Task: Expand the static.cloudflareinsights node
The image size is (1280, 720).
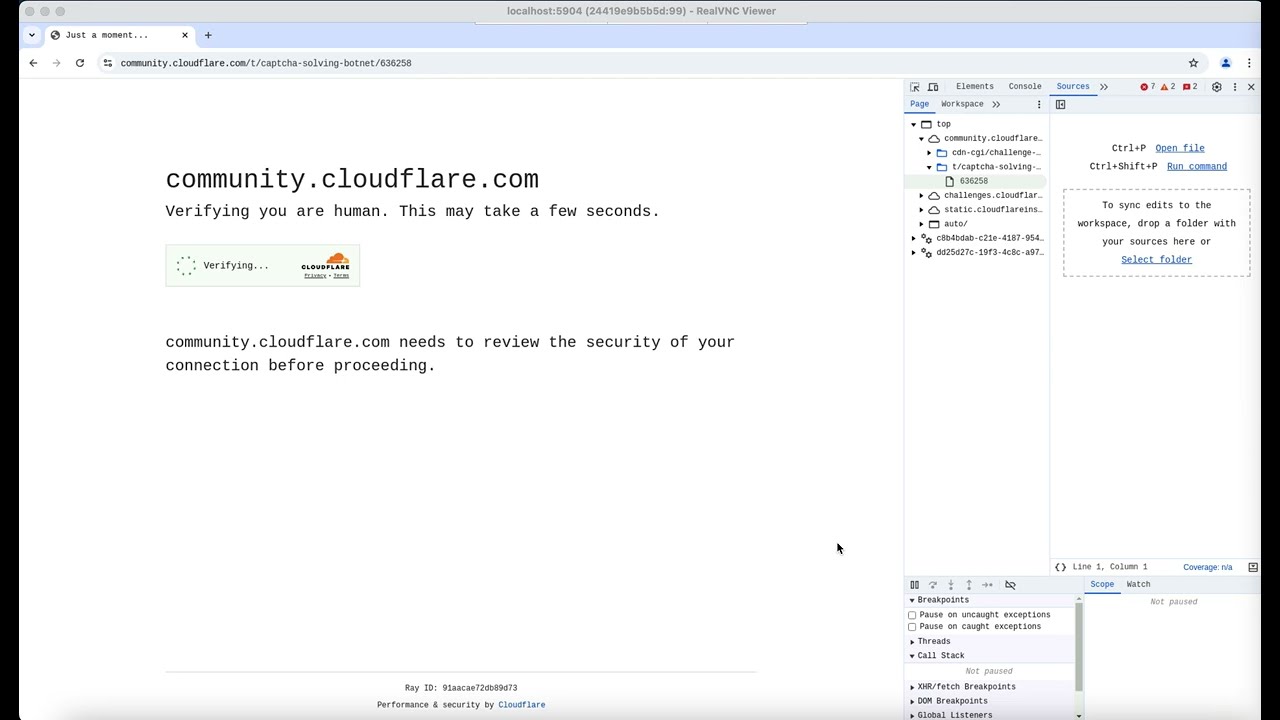Action: coord(921,210)
